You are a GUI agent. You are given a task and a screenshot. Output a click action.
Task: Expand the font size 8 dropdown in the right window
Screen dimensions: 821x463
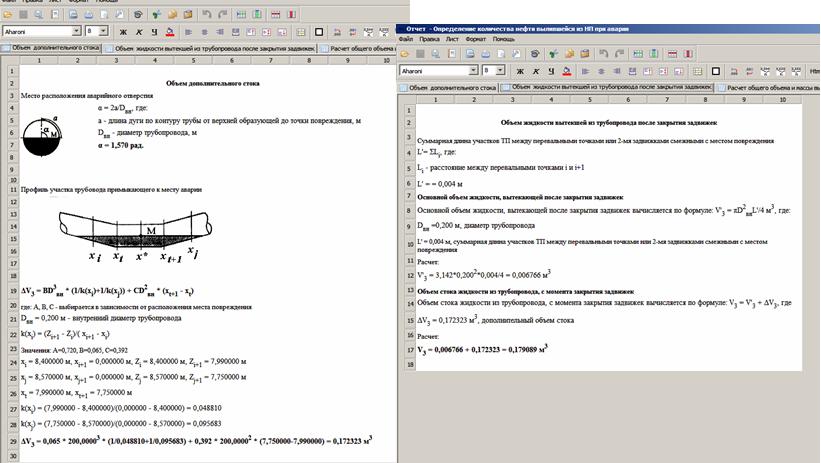(501, 71)
